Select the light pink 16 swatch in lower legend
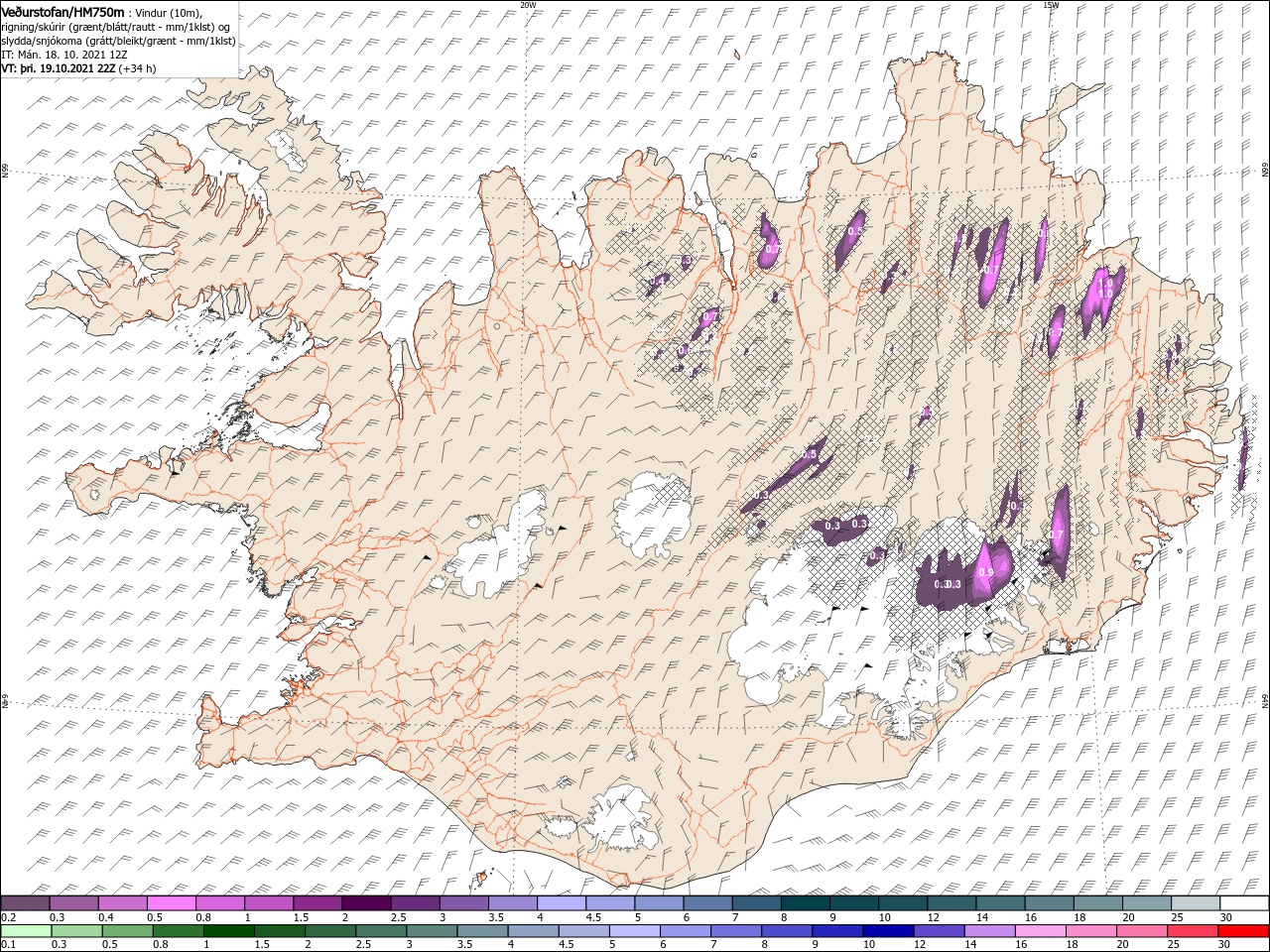 pyautogui.click(x=1042, y=930)
